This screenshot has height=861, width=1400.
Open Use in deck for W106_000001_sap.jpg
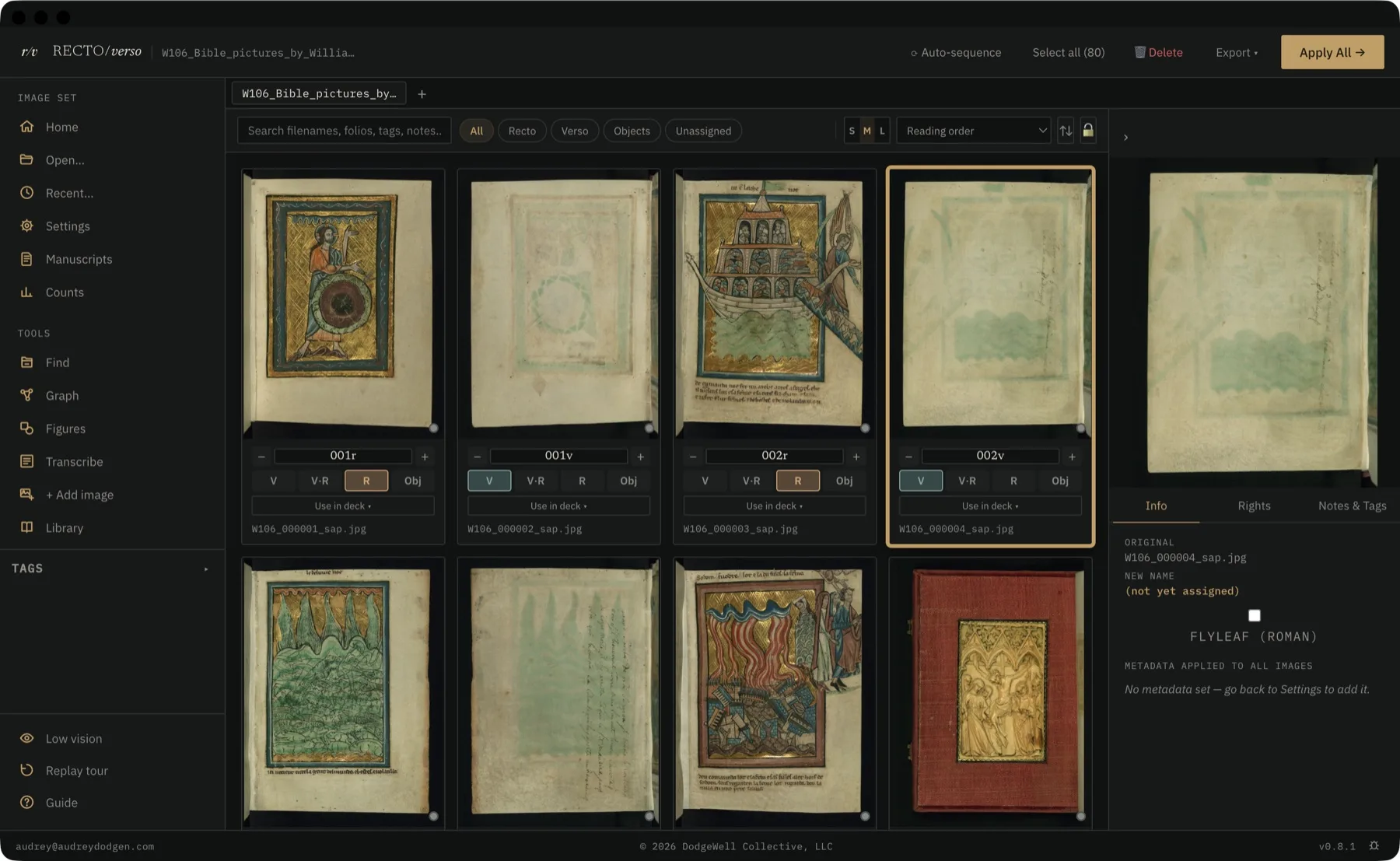tap(343, 506)
